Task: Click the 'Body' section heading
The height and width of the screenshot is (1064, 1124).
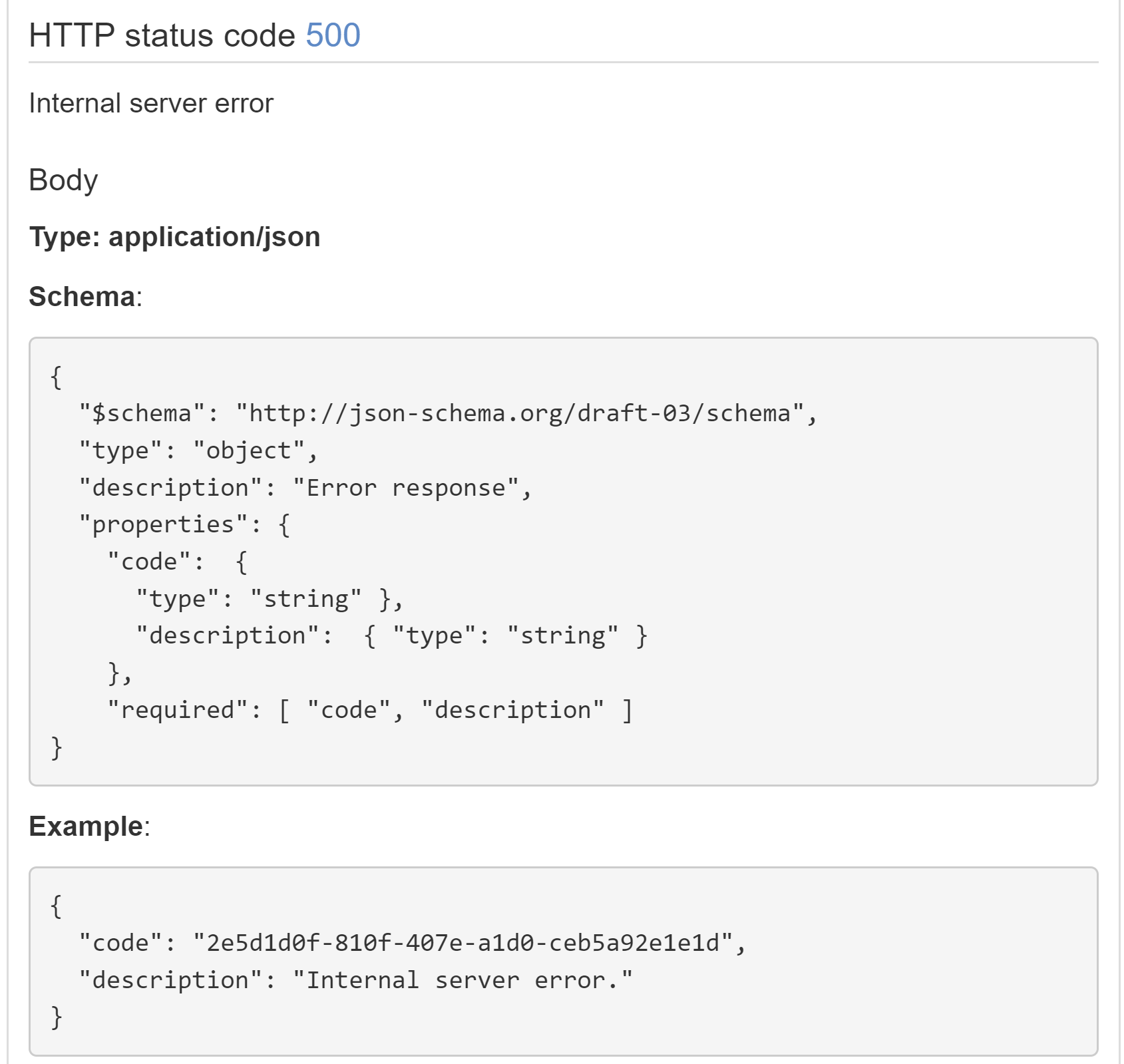Action: click(63, 180)
